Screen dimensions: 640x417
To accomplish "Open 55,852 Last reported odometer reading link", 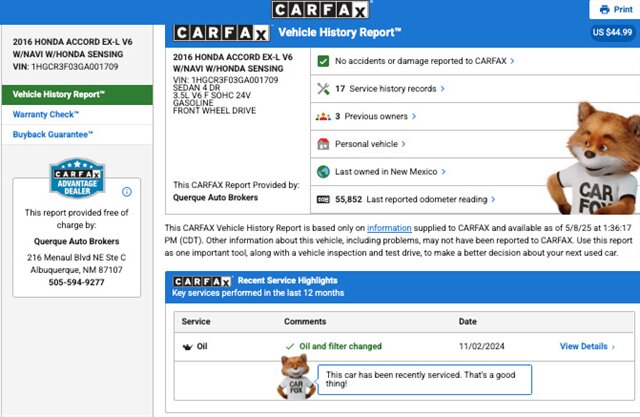I will pos(411,200).
